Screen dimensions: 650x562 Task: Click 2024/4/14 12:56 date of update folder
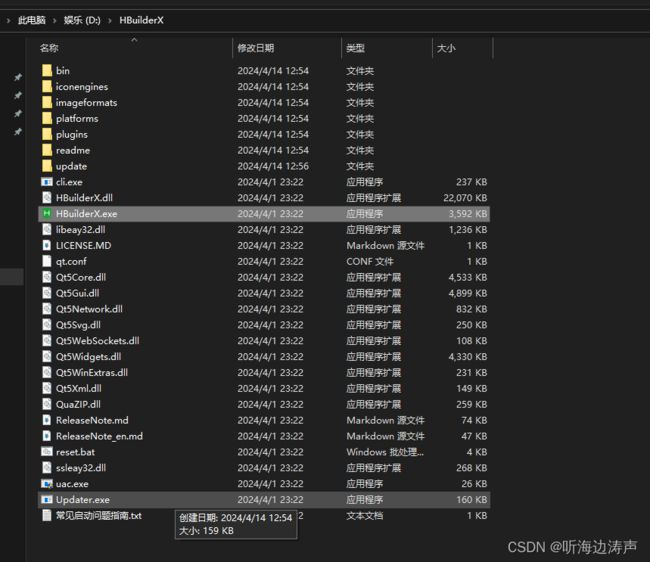tap(273, 166)
